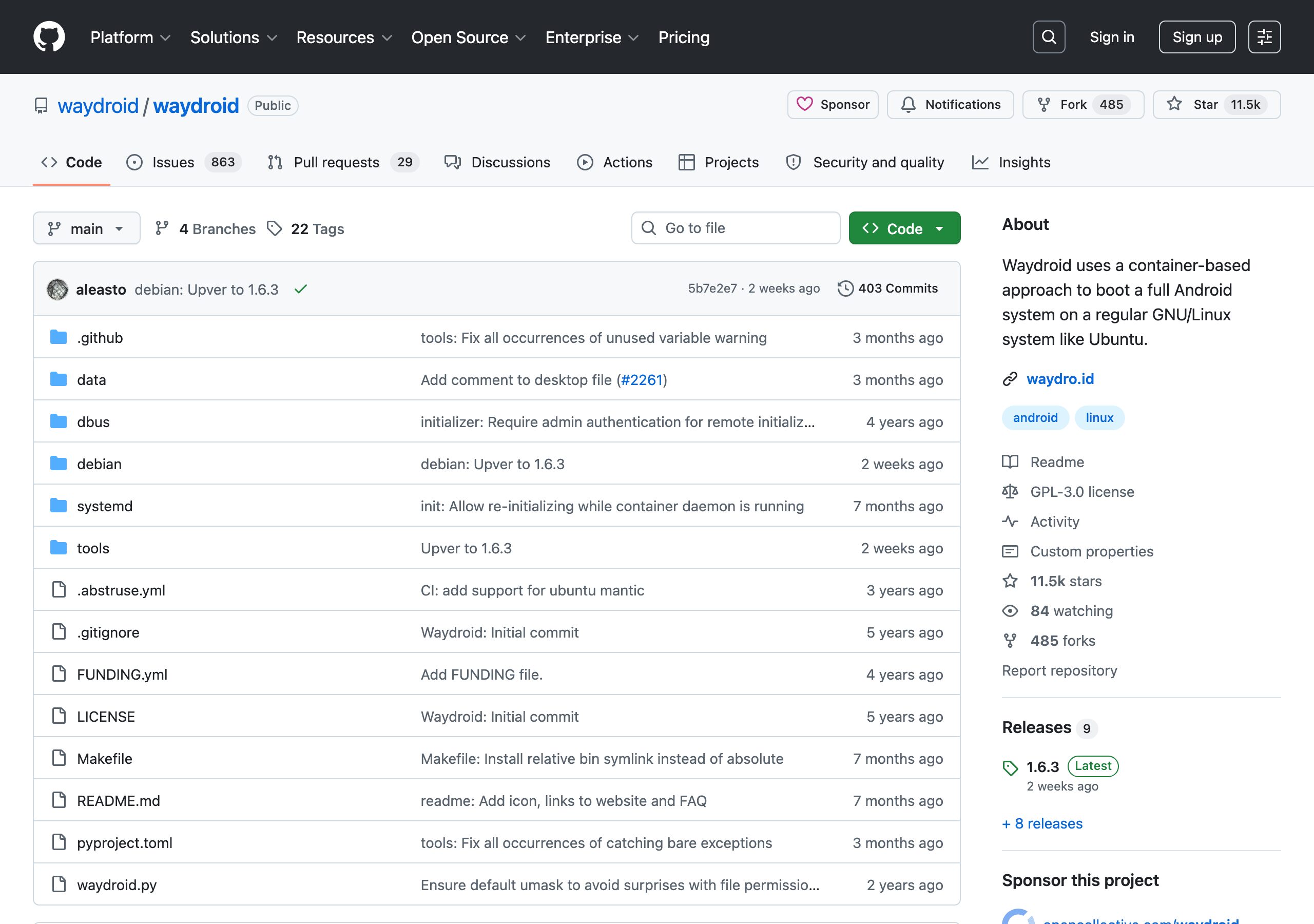1314x924 pixels.
Task: Click the link icon beside waydro.id
Action: pyautogui.click(x=1010, y=379)
